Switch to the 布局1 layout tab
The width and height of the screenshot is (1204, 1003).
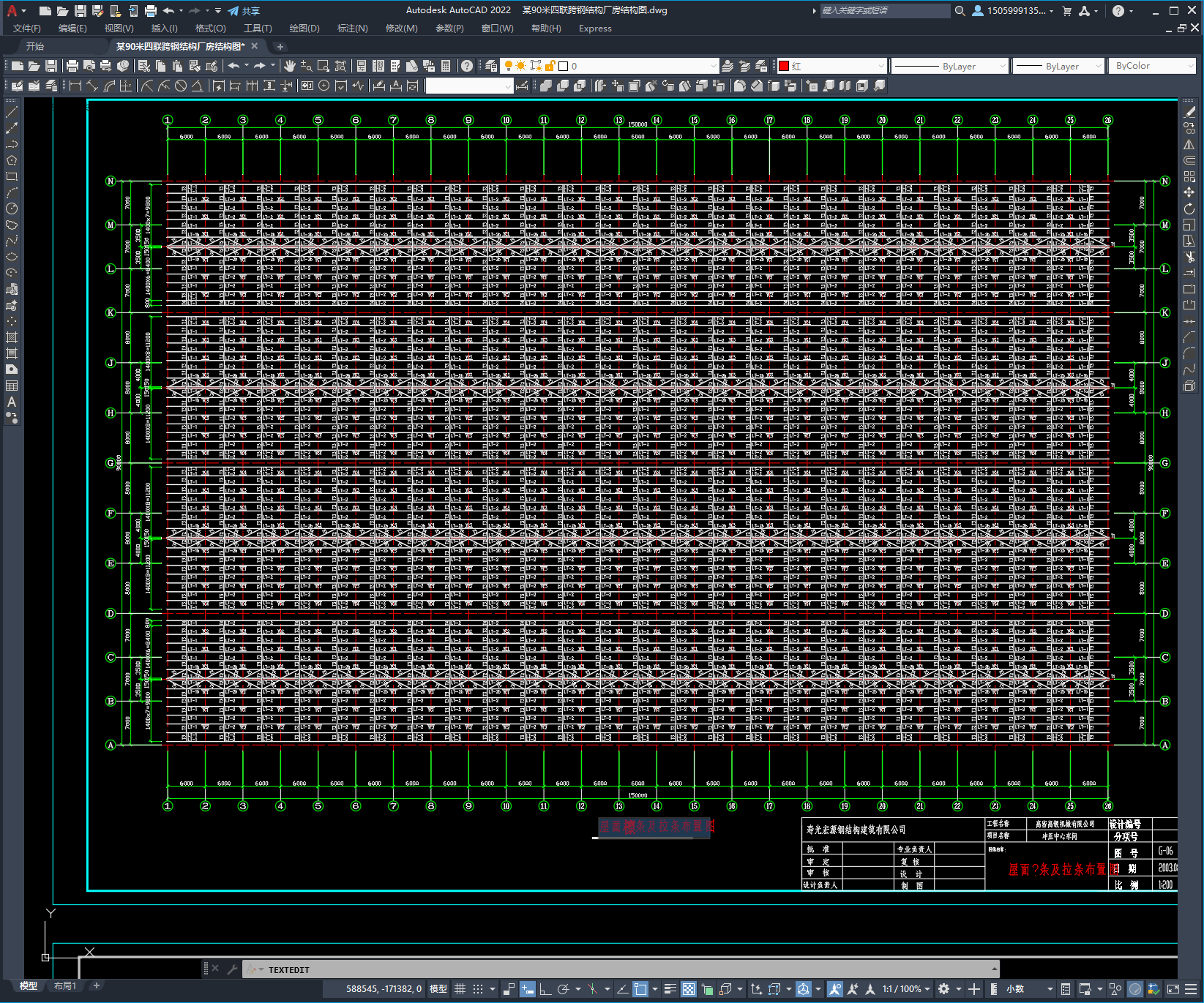(x=64, y=986)
